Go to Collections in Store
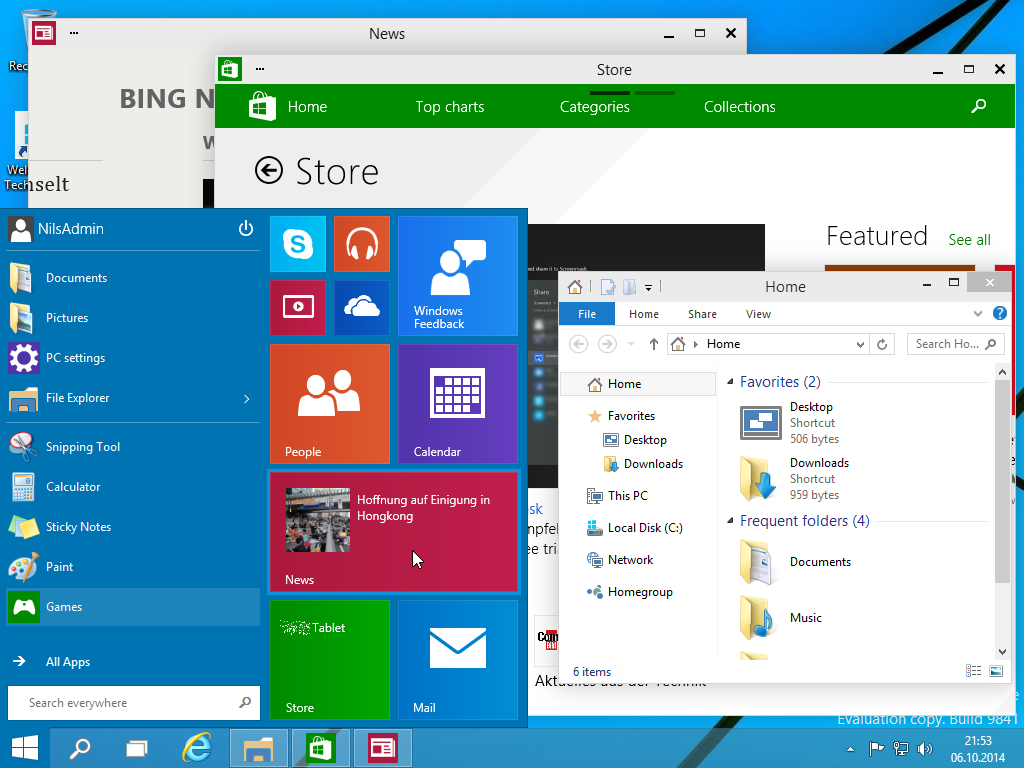The width and height of the screenshot is (1024, 768). [739, 106]
